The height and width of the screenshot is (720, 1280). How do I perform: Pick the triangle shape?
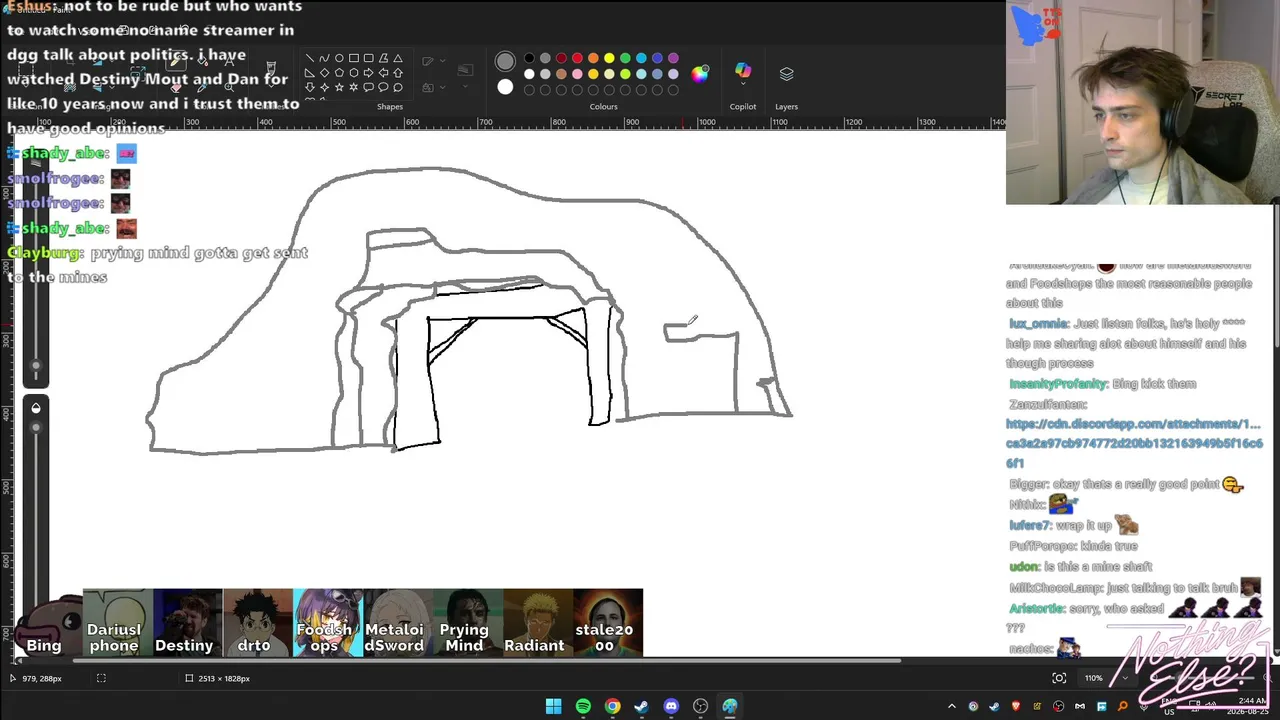398,58
